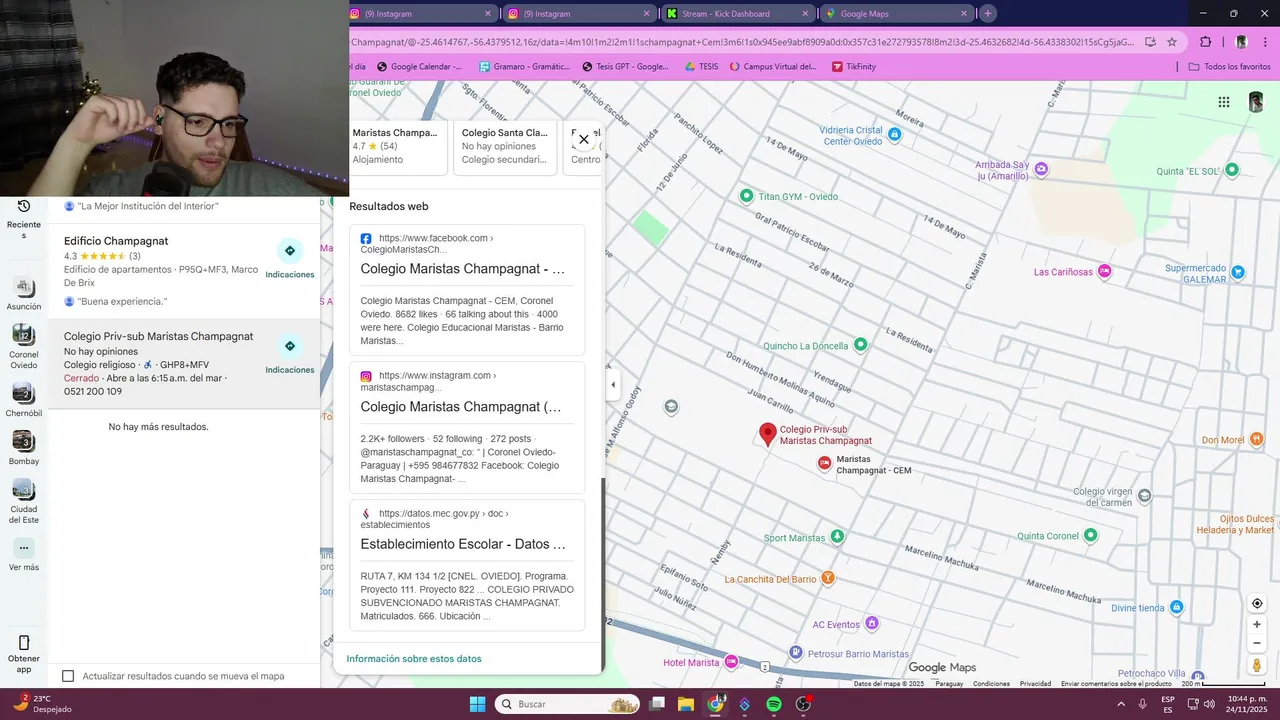The image size is (1280, 720).
Task: Click the Quincho La Doncella marker
Action: click(x=860, y=345)
